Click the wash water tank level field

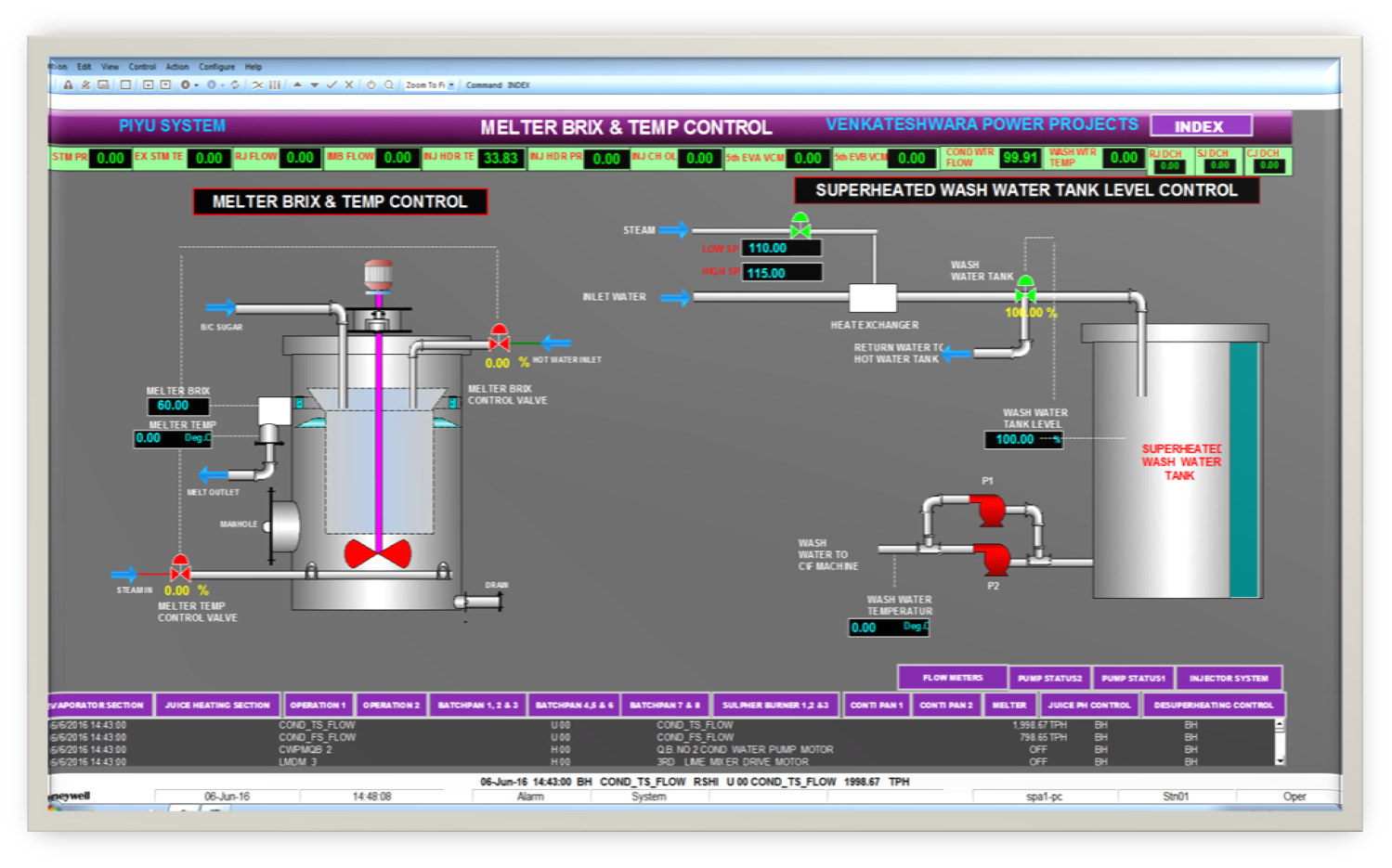tap(1023, 439)
